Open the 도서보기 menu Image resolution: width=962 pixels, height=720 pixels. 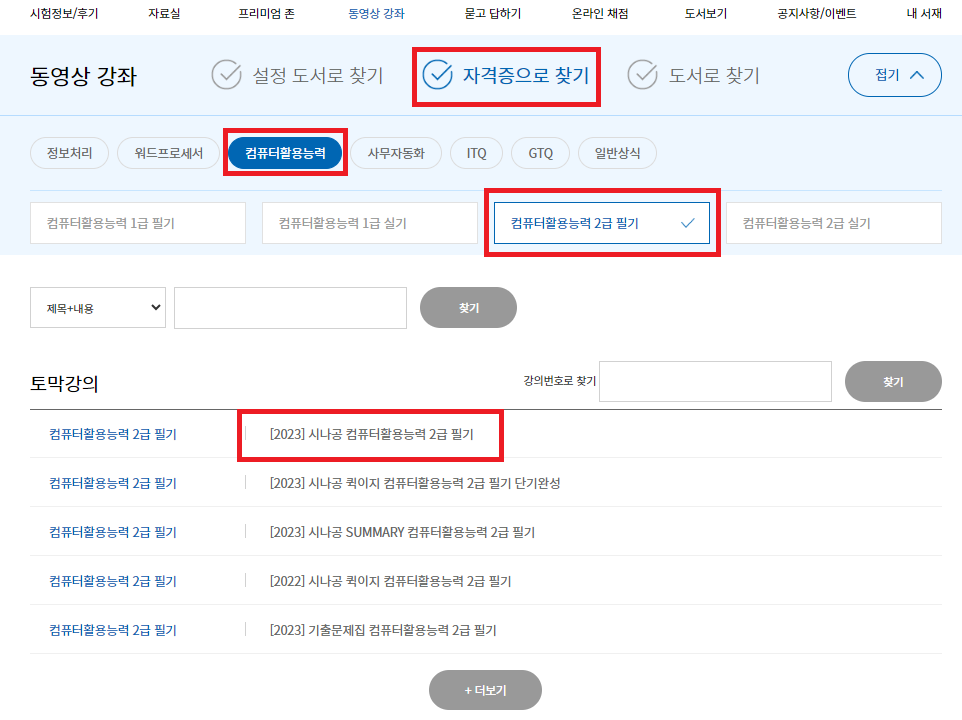pyautogui.click(x=706, y=13)
